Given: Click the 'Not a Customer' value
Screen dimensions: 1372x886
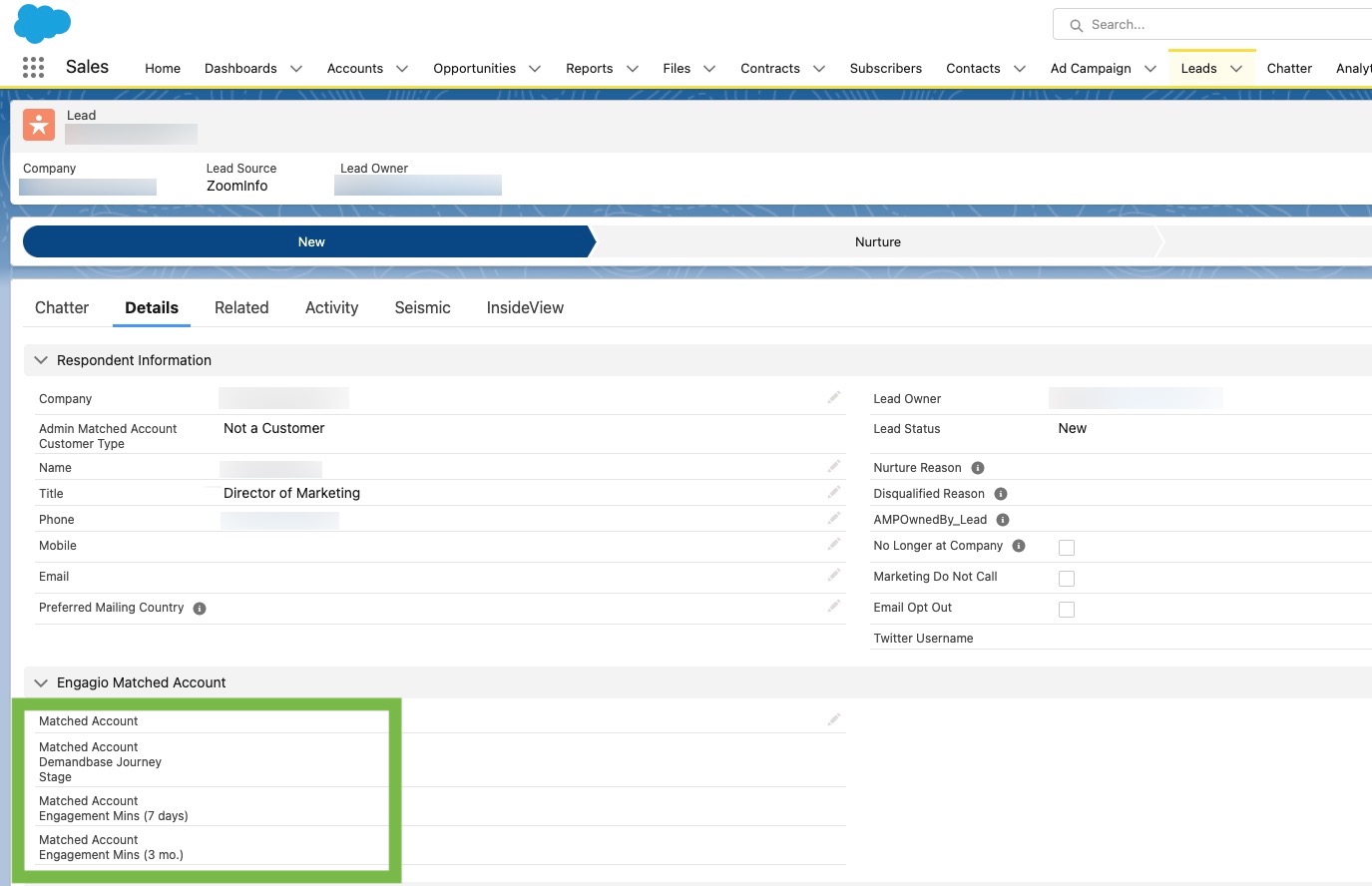Looking at the screenshot, I should point(273,428).
